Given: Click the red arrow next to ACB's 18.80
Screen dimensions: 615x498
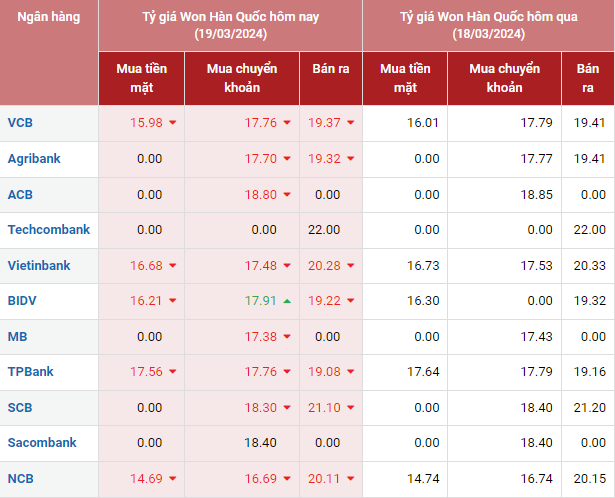Looking at the screenshot, I should [x=287, y=194].
